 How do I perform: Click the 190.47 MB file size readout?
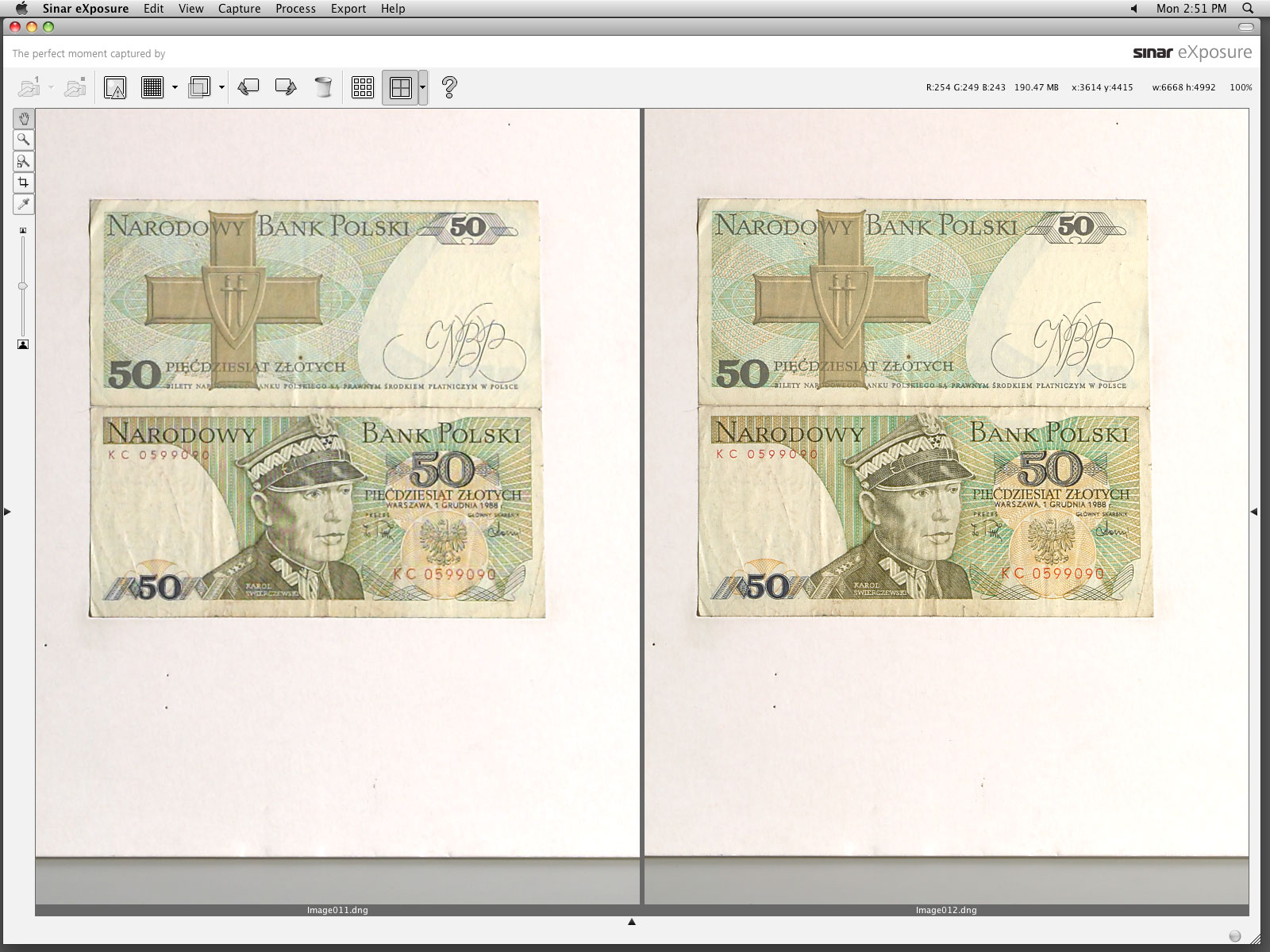click(x=1037, y=87)
